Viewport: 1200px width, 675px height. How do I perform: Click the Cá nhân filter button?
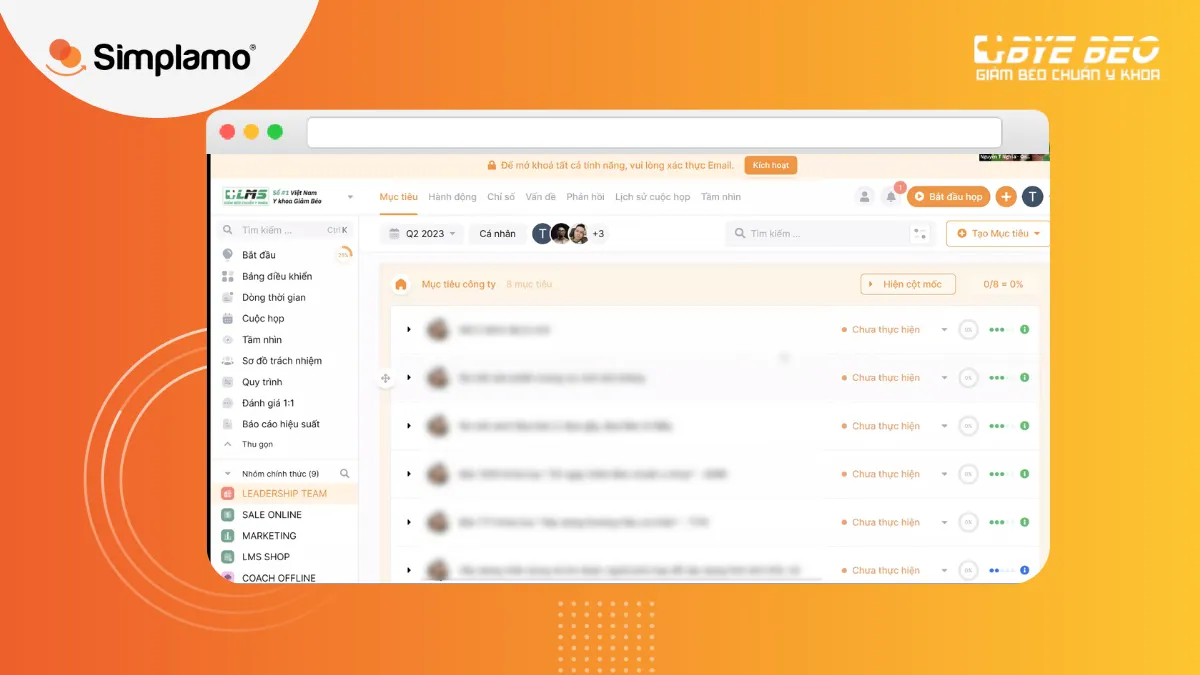[x=497, y=233]
